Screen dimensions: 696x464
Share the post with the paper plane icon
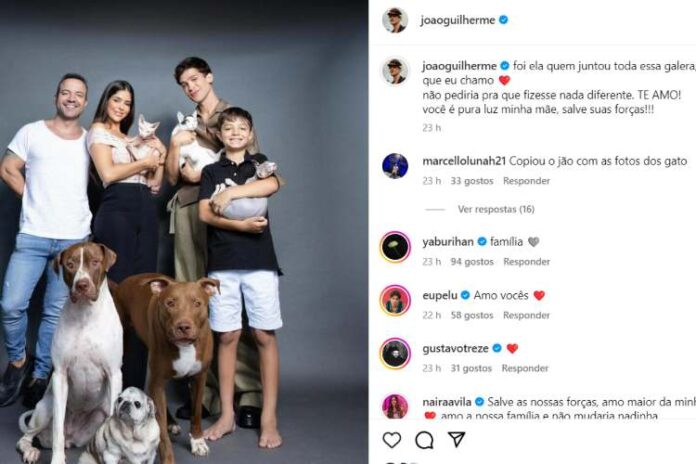(x=457, y=439)
